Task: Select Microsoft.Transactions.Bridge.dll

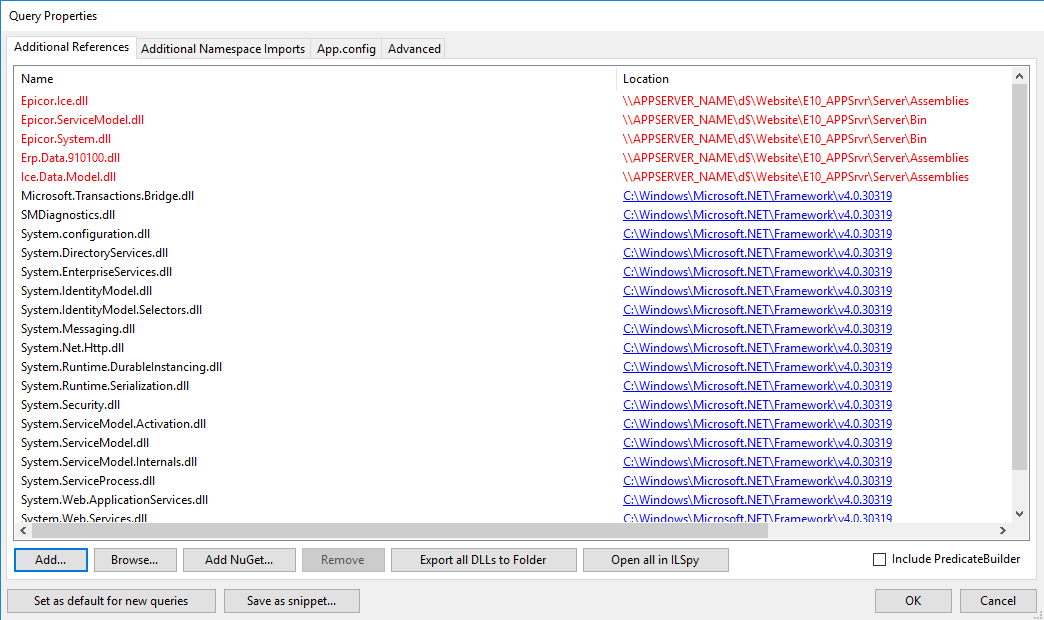Action: pyautogui.click(x=107, y=196)
